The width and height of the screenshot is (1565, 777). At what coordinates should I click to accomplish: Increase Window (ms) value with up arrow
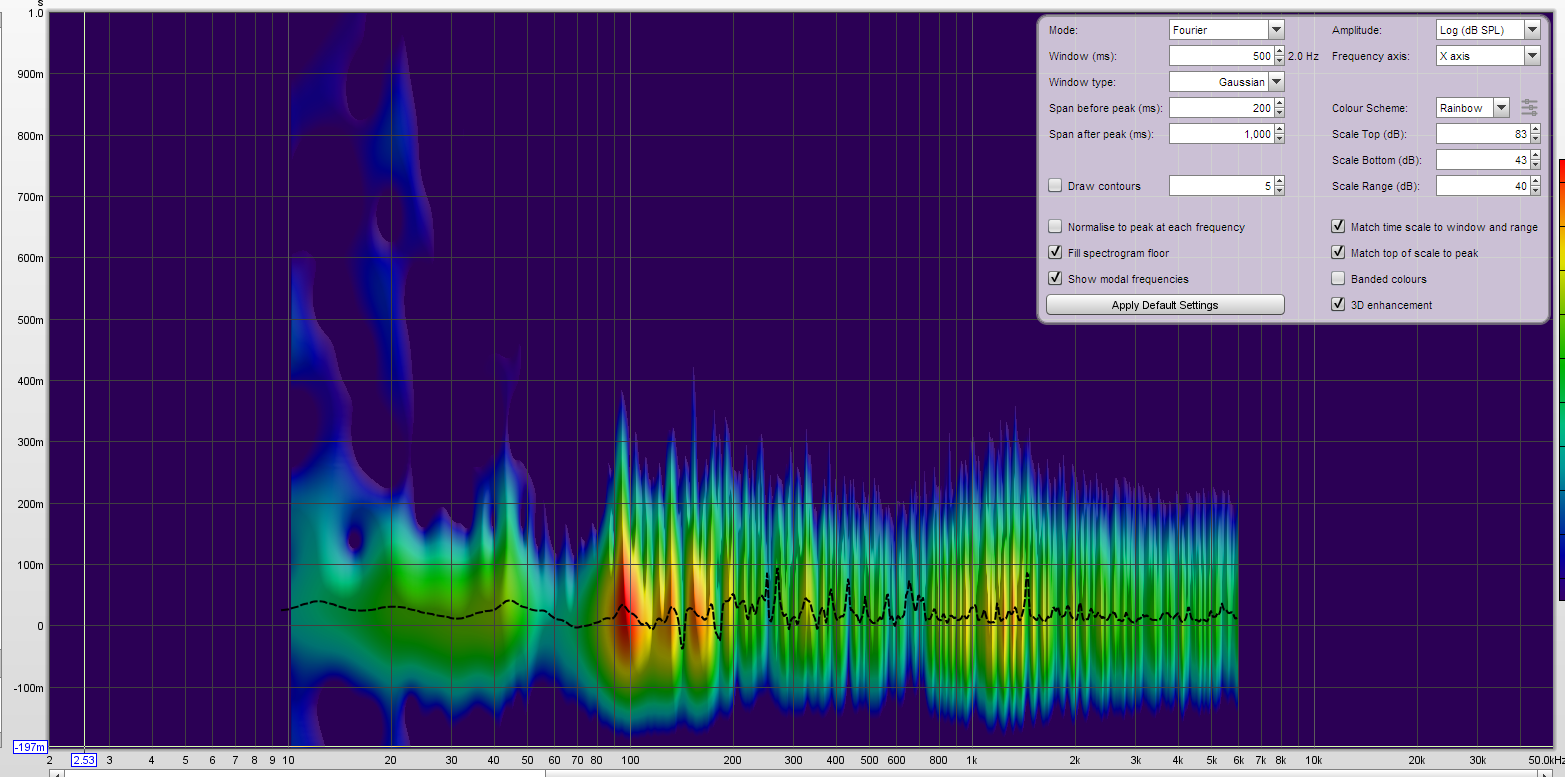tap(1279, 52)
